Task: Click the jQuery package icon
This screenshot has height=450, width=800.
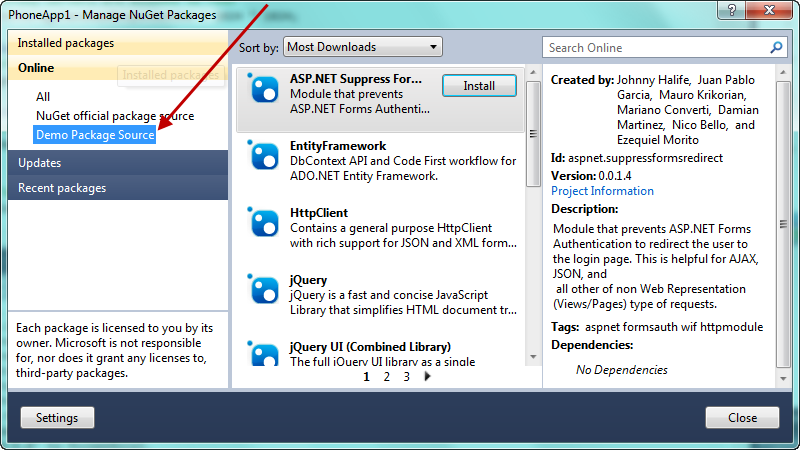Action: click(263, 289)
